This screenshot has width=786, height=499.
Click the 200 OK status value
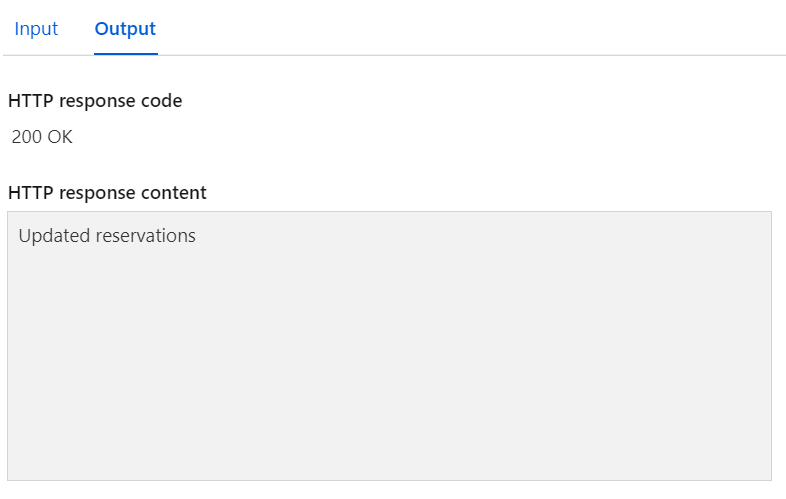coord(42,138)
